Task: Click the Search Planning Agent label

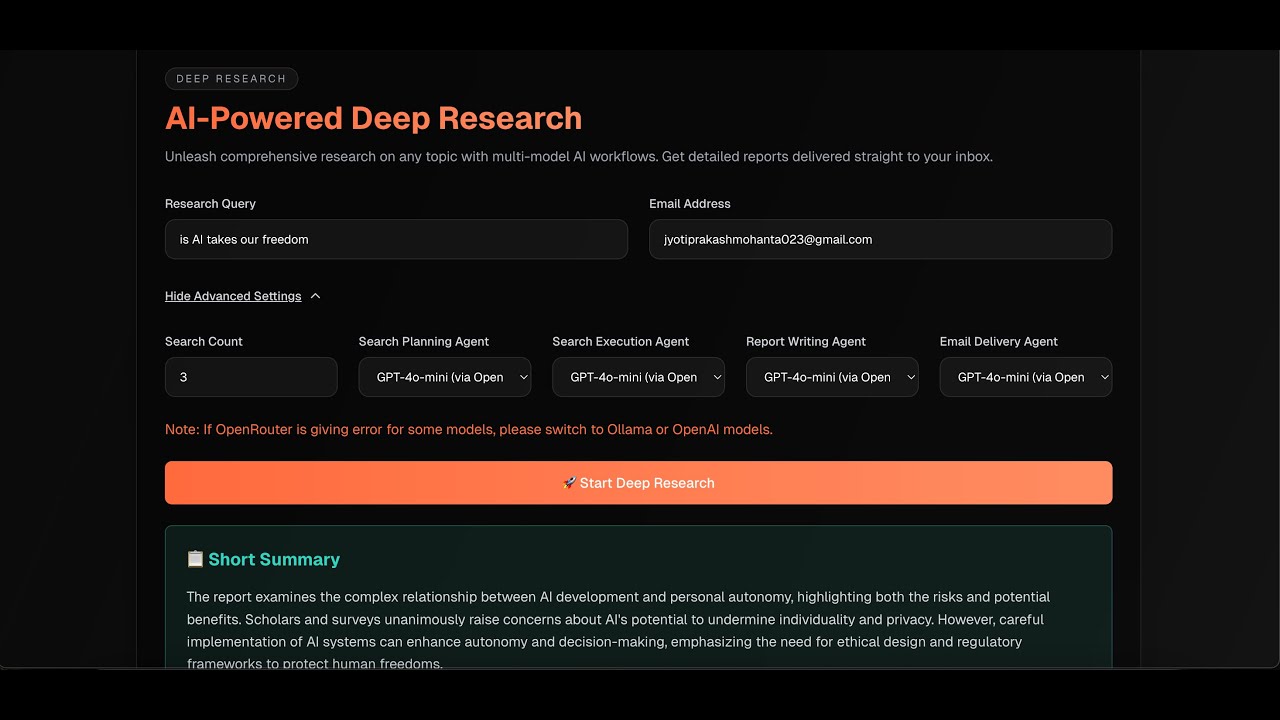Action: click(424, 342)
